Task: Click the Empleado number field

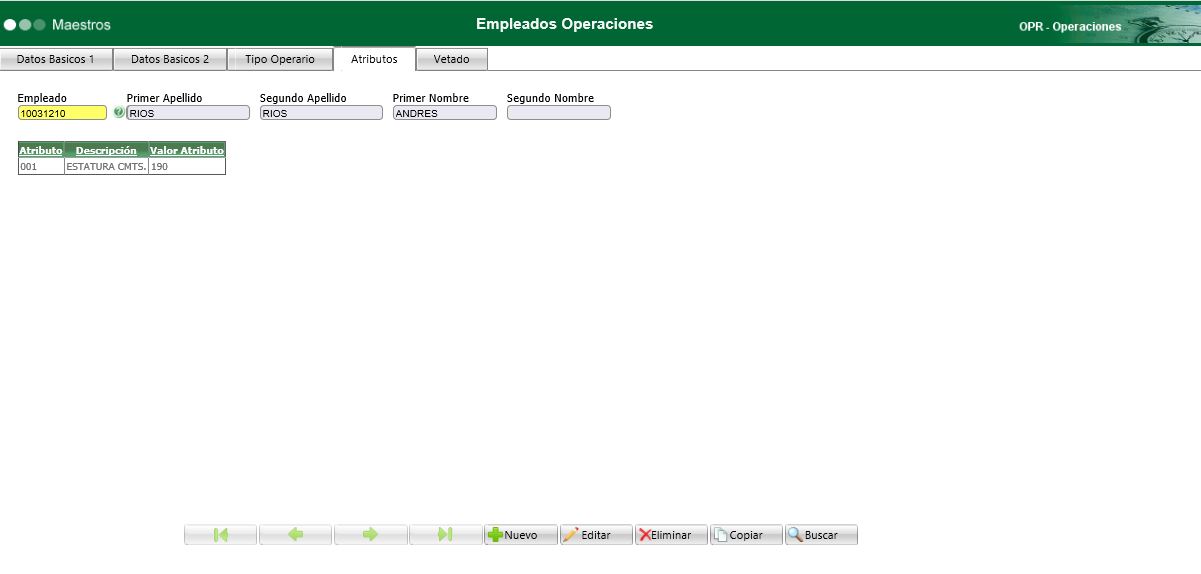Action: (62, 113)
